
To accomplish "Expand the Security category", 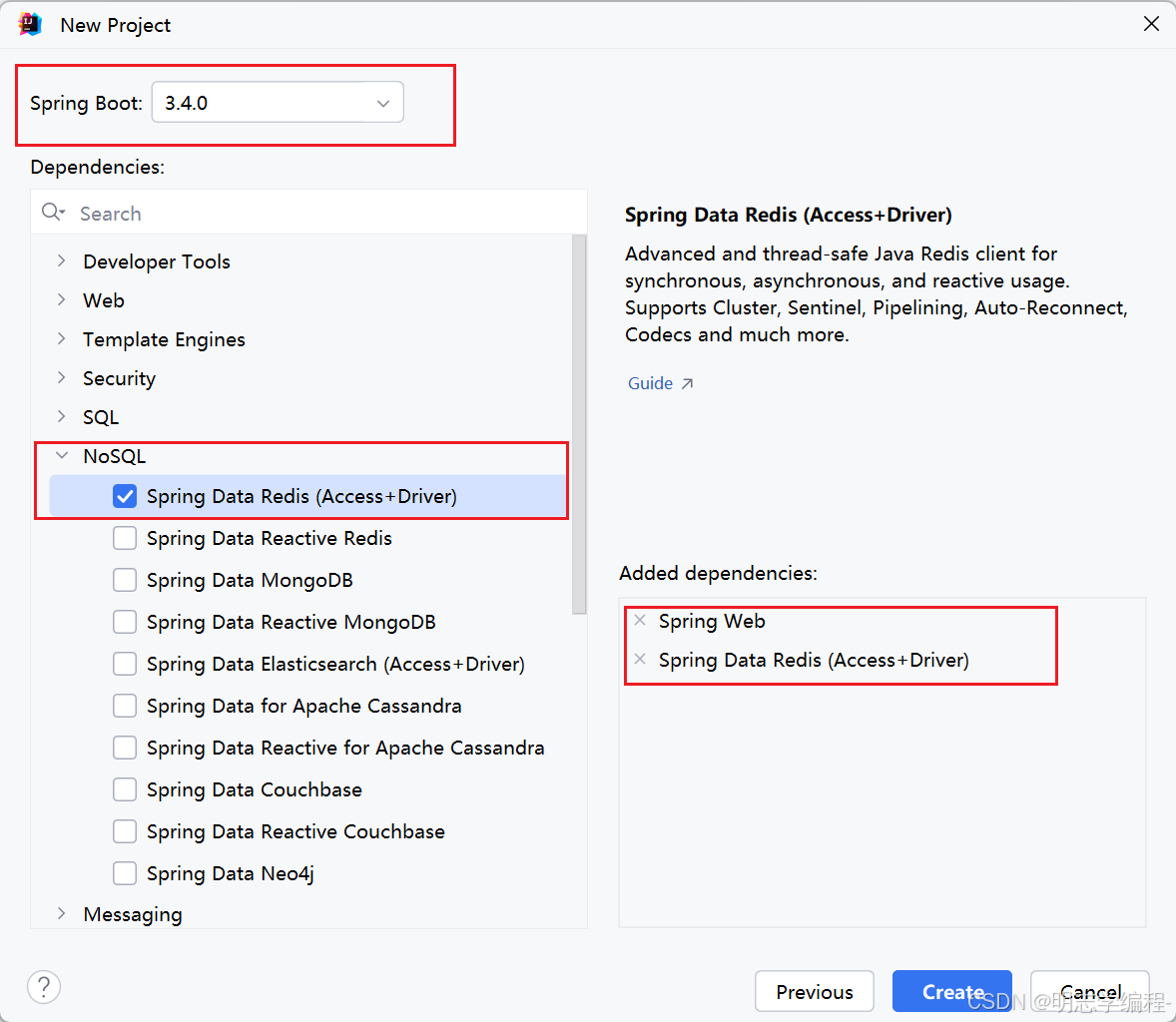I will coord(62,377).
